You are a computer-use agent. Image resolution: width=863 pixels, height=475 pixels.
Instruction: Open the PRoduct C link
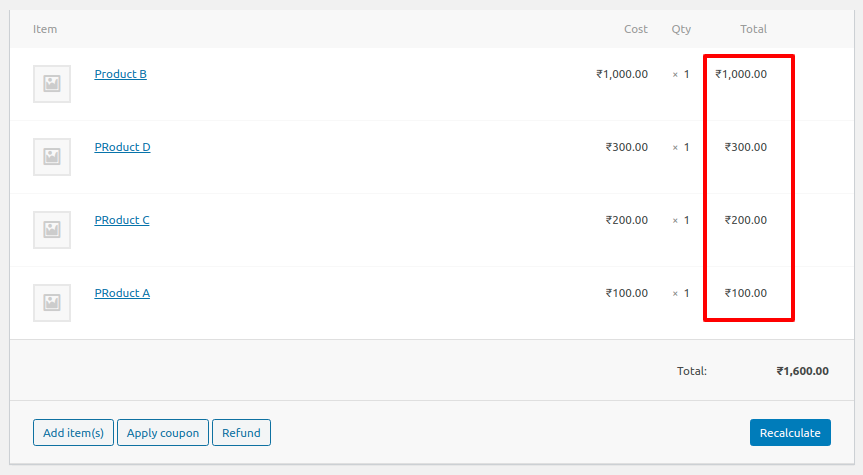pos(122,220)
